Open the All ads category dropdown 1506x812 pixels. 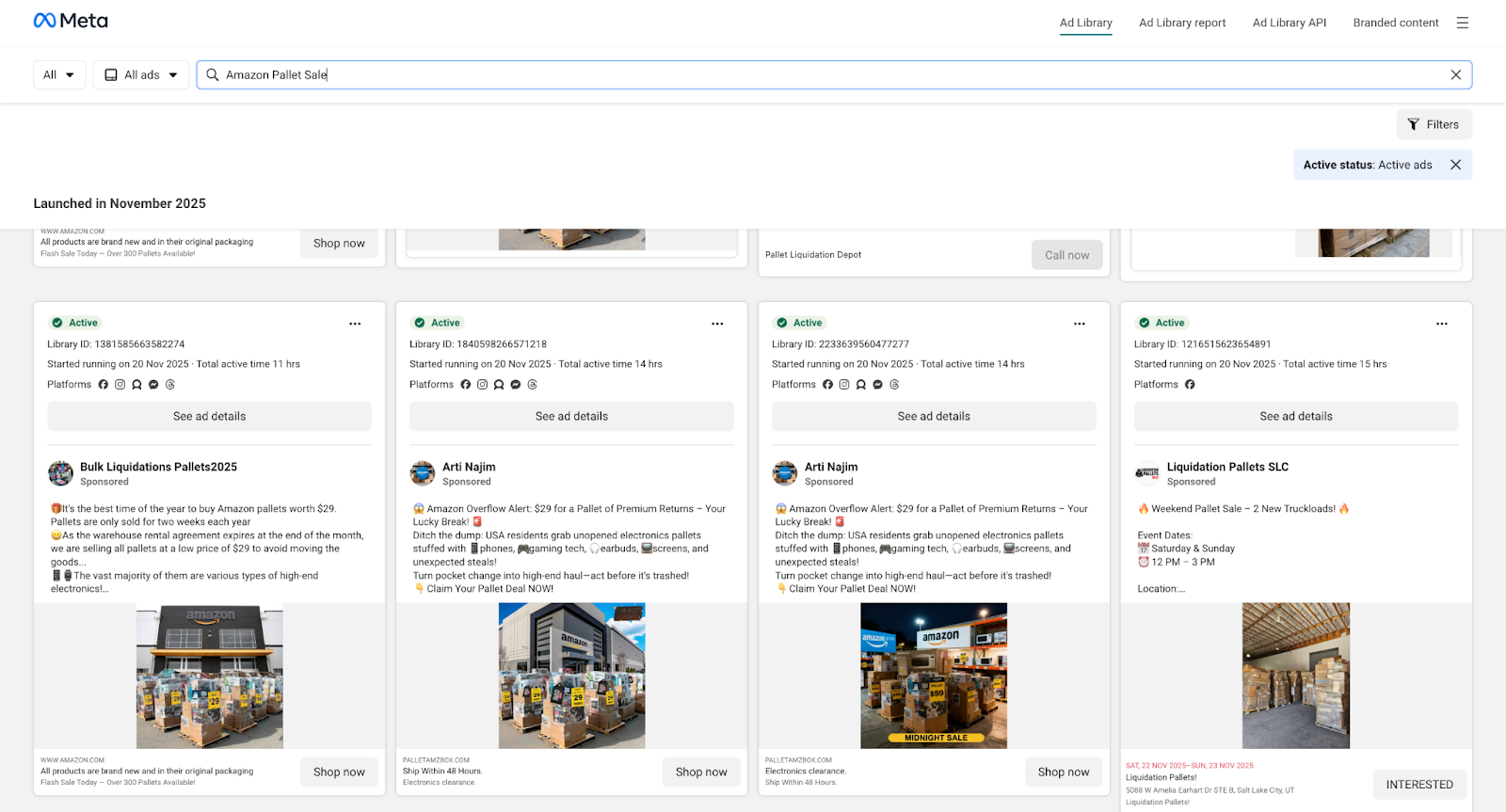pyautogui.click(x=141, y=75)
